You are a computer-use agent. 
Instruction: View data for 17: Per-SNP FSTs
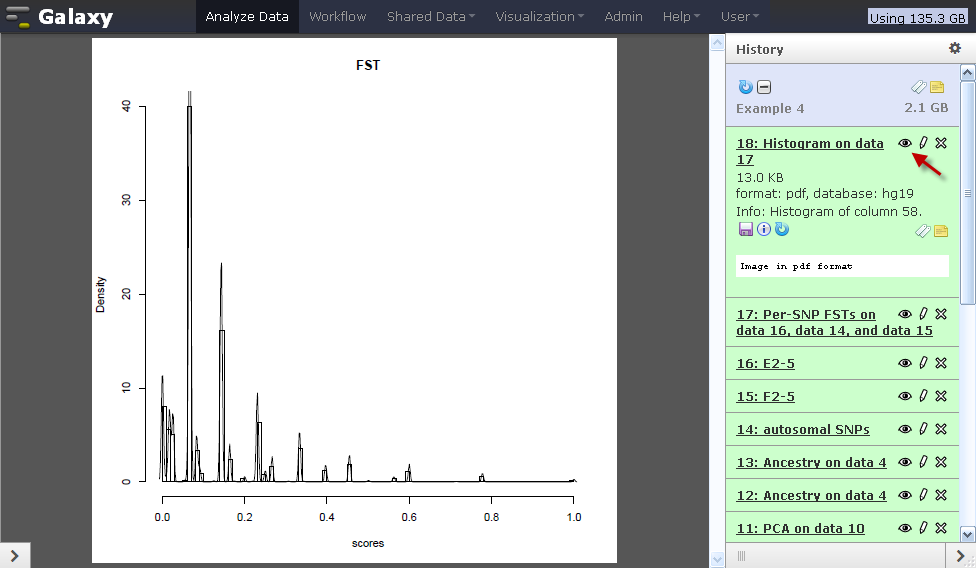point(905,314)
